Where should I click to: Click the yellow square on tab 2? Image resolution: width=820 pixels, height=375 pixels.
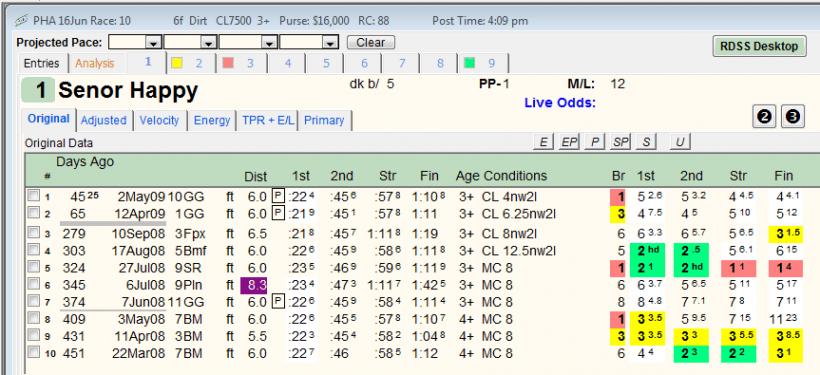point(177,63)
